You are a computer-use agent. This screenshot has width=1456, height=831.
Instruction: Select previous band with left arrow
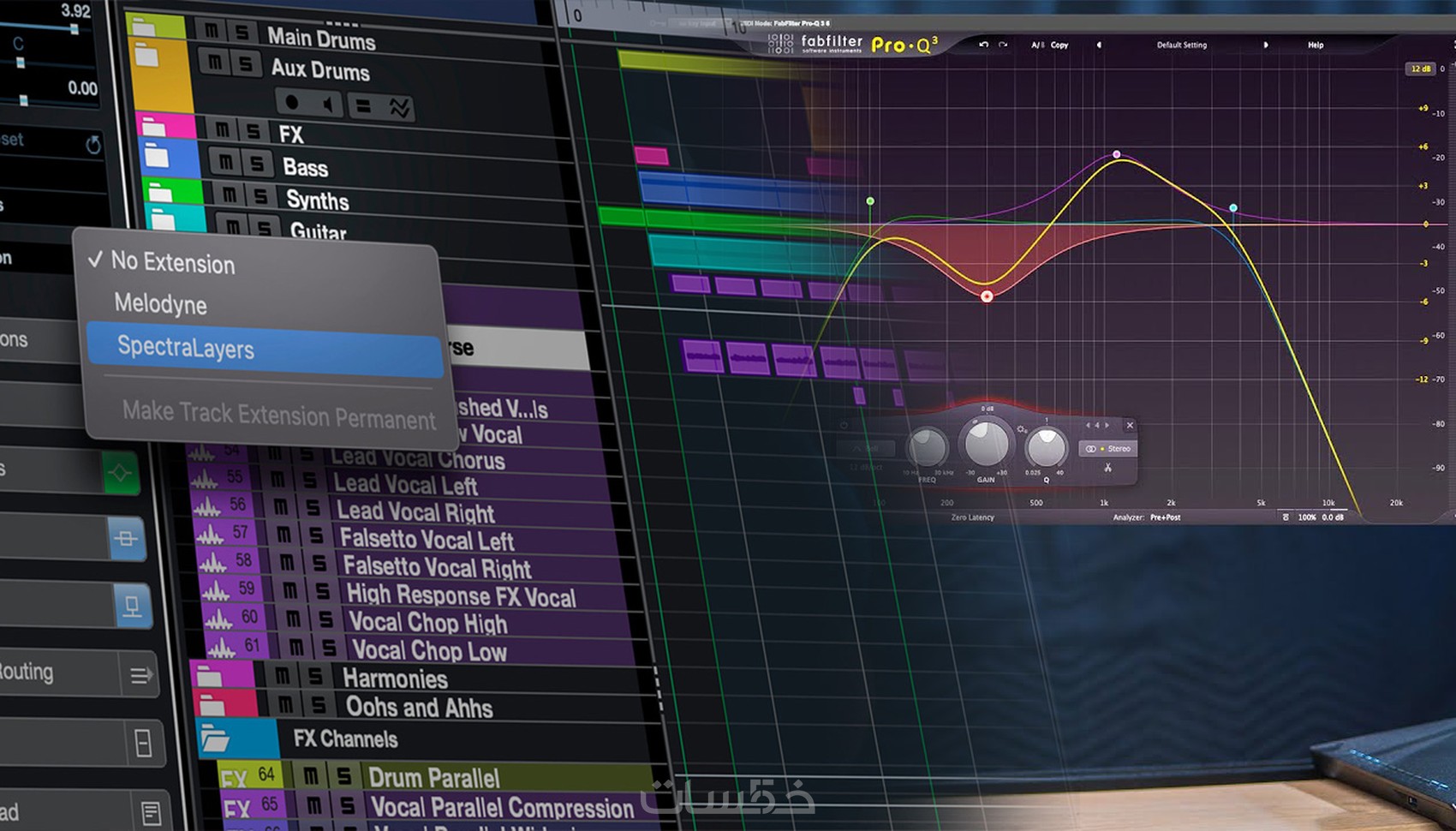pos(1088,425)
